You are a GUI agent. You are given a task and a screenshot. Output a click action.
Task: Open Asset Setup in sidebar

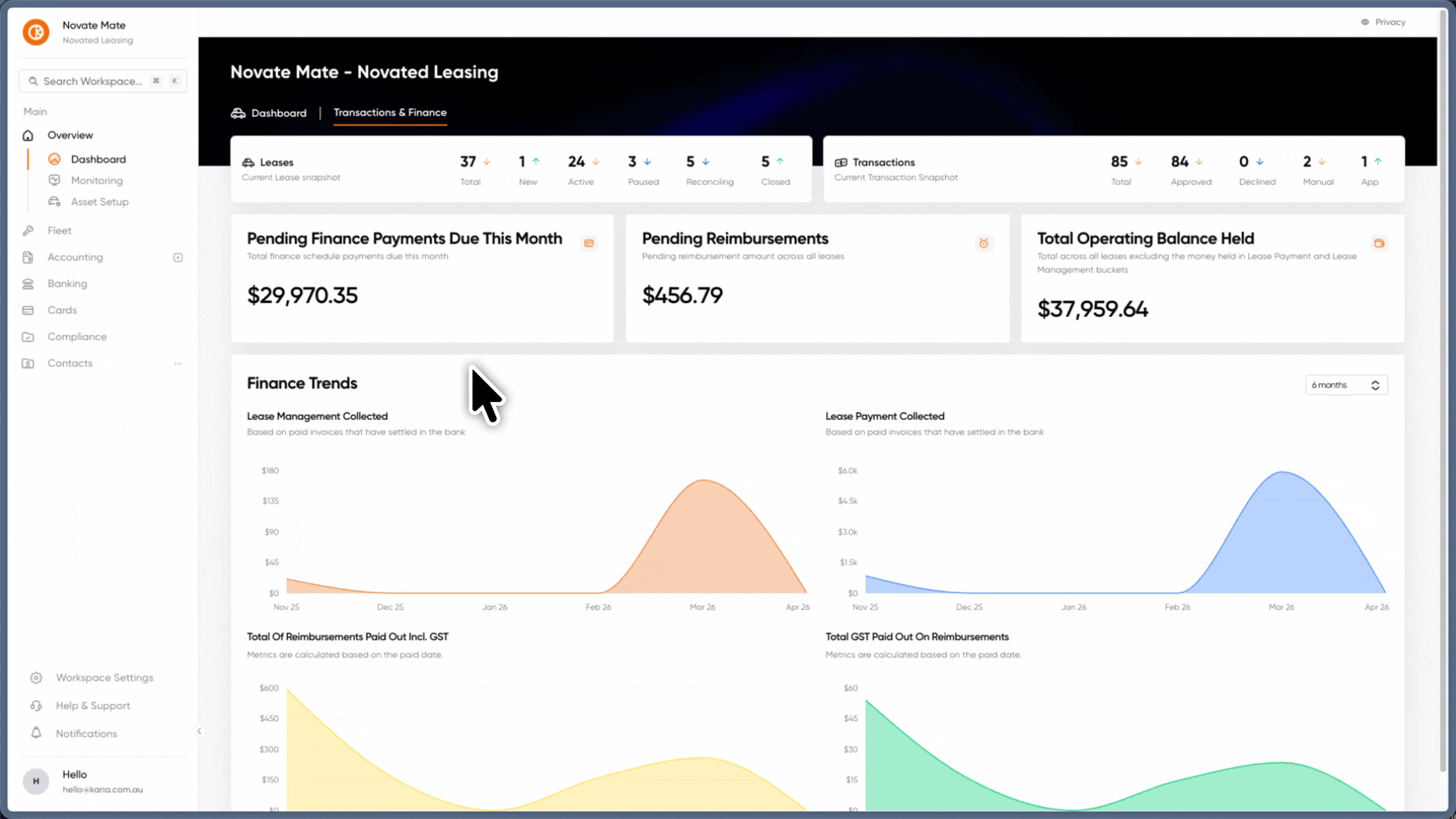(x=99, y=202)
